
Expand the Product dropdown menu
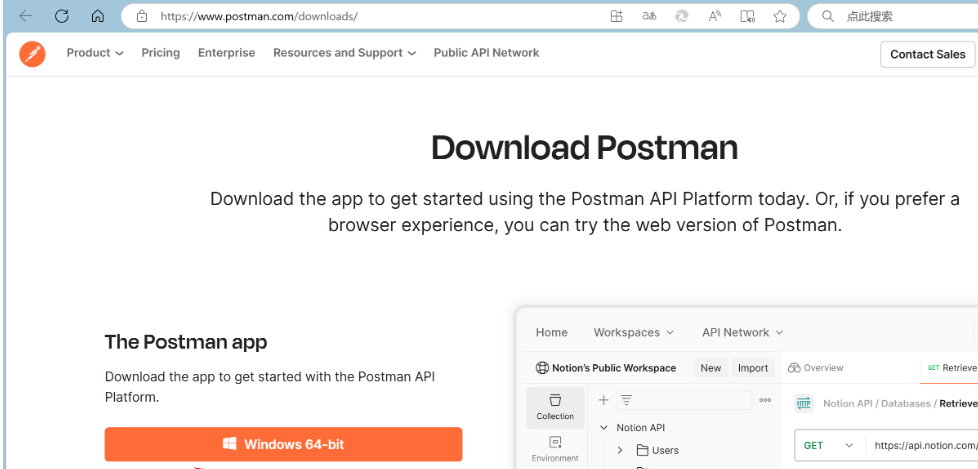coord(95,53)
